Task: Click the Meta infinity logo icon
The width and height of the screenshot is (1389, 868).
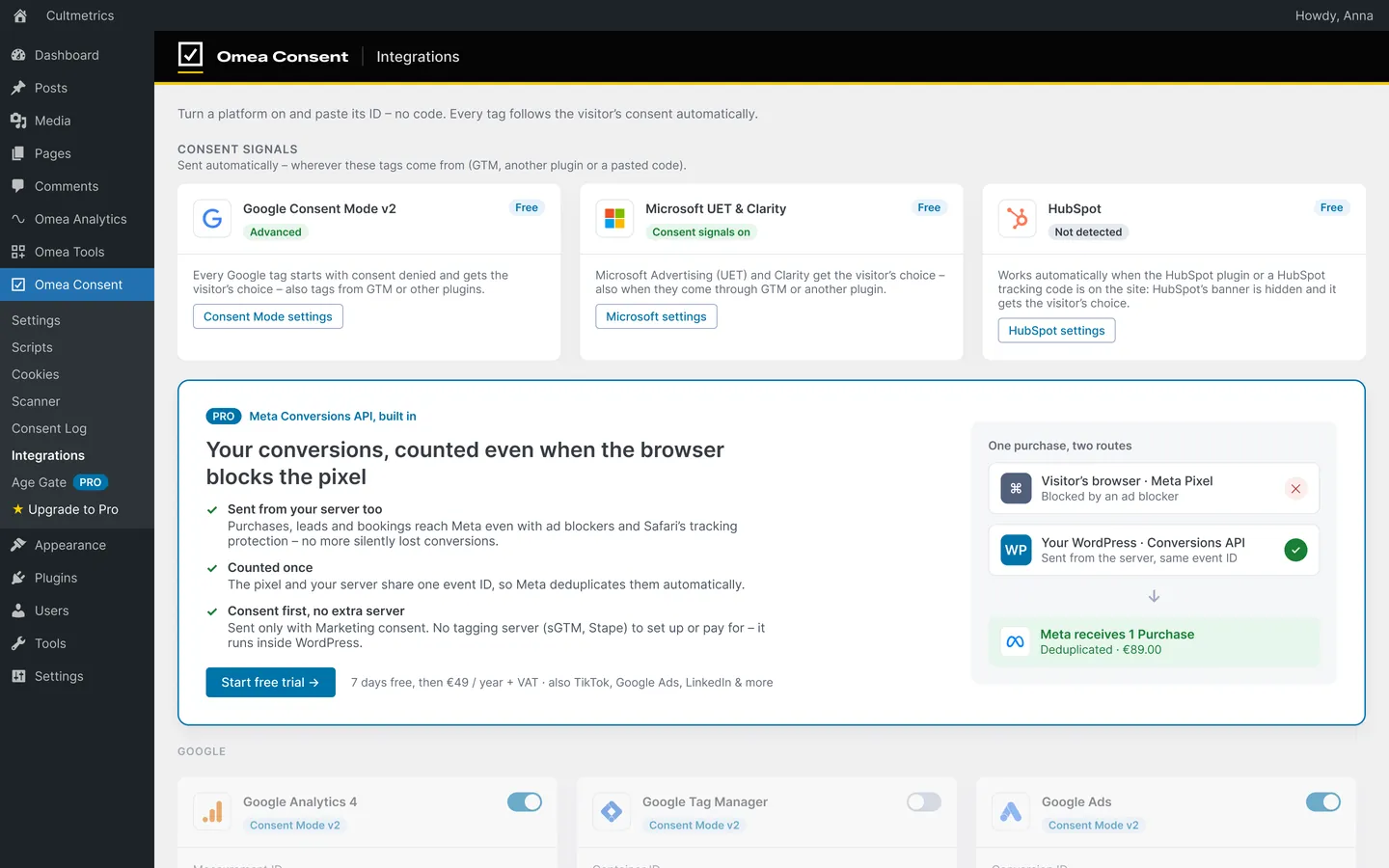Action: point(1015,641)
